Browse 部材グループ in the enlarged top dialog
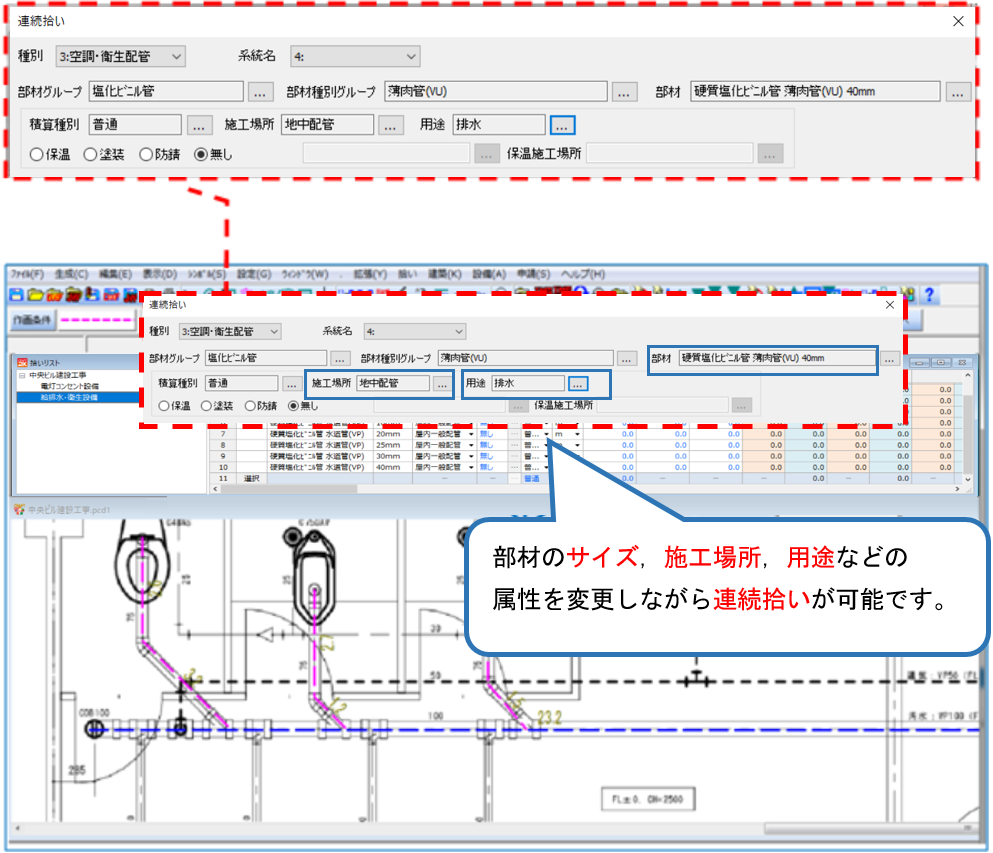993x853 pixels. click(x=259, y=92)
